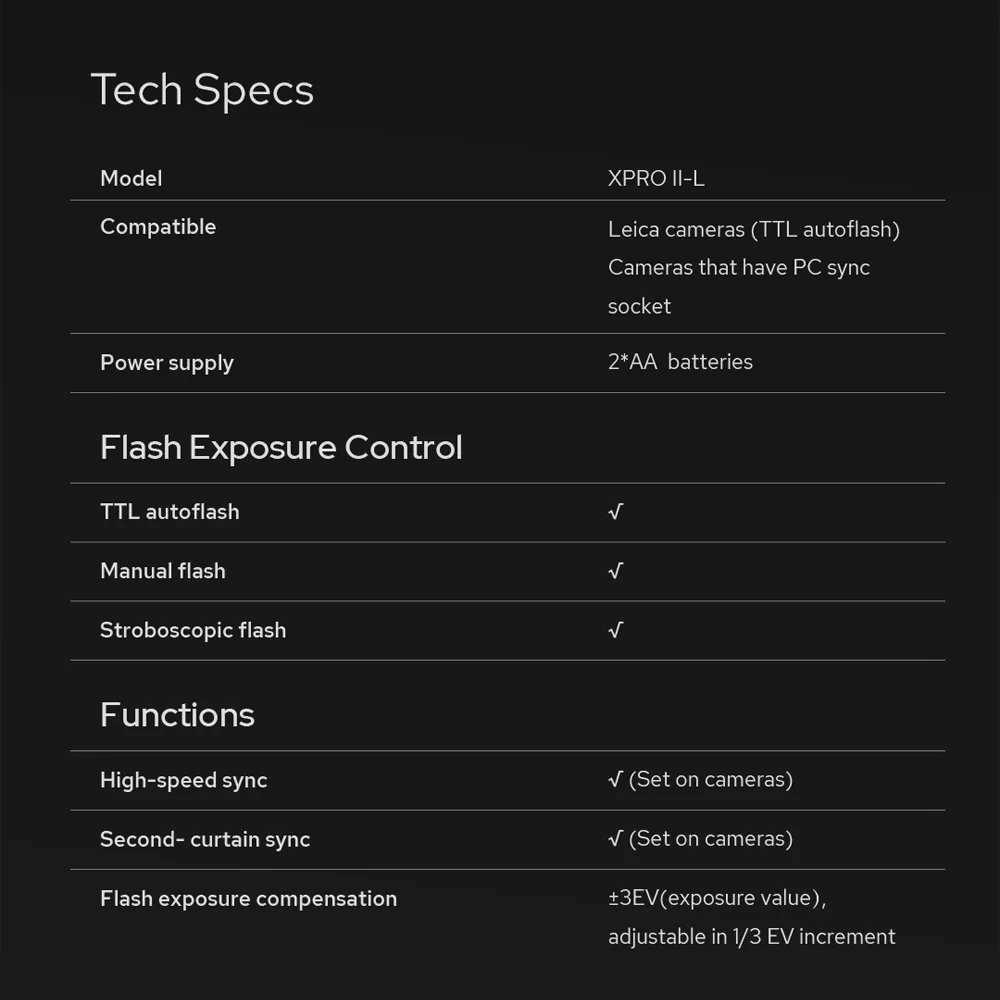
Task: Click the Manual flash checkmark
Action: pyautogui.click(x=615, y=571)
